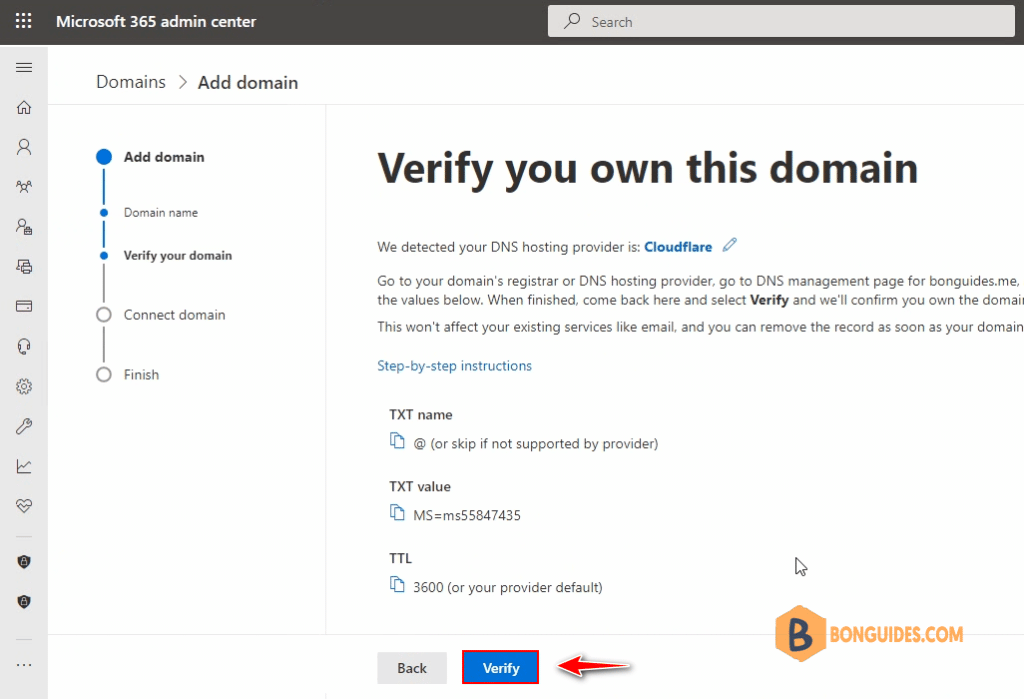The height and width of the screenshot is (699, 1024).
Task: Open Health heart icon in sidebar
Action: [24, 506]
